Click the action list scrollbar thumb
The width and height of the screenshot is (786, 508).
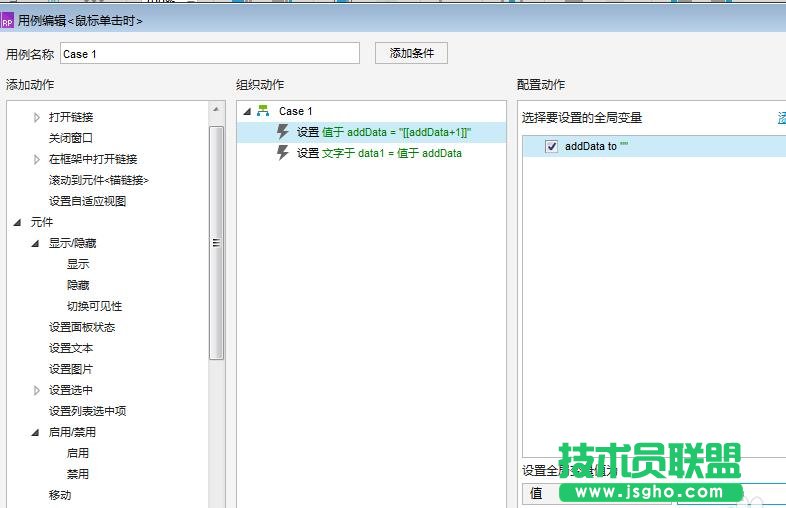click(216, 243)
